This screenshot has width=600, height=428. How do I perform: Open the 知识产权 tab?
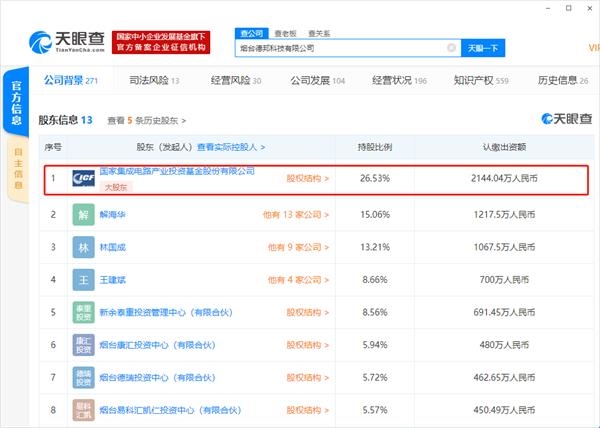481,80
